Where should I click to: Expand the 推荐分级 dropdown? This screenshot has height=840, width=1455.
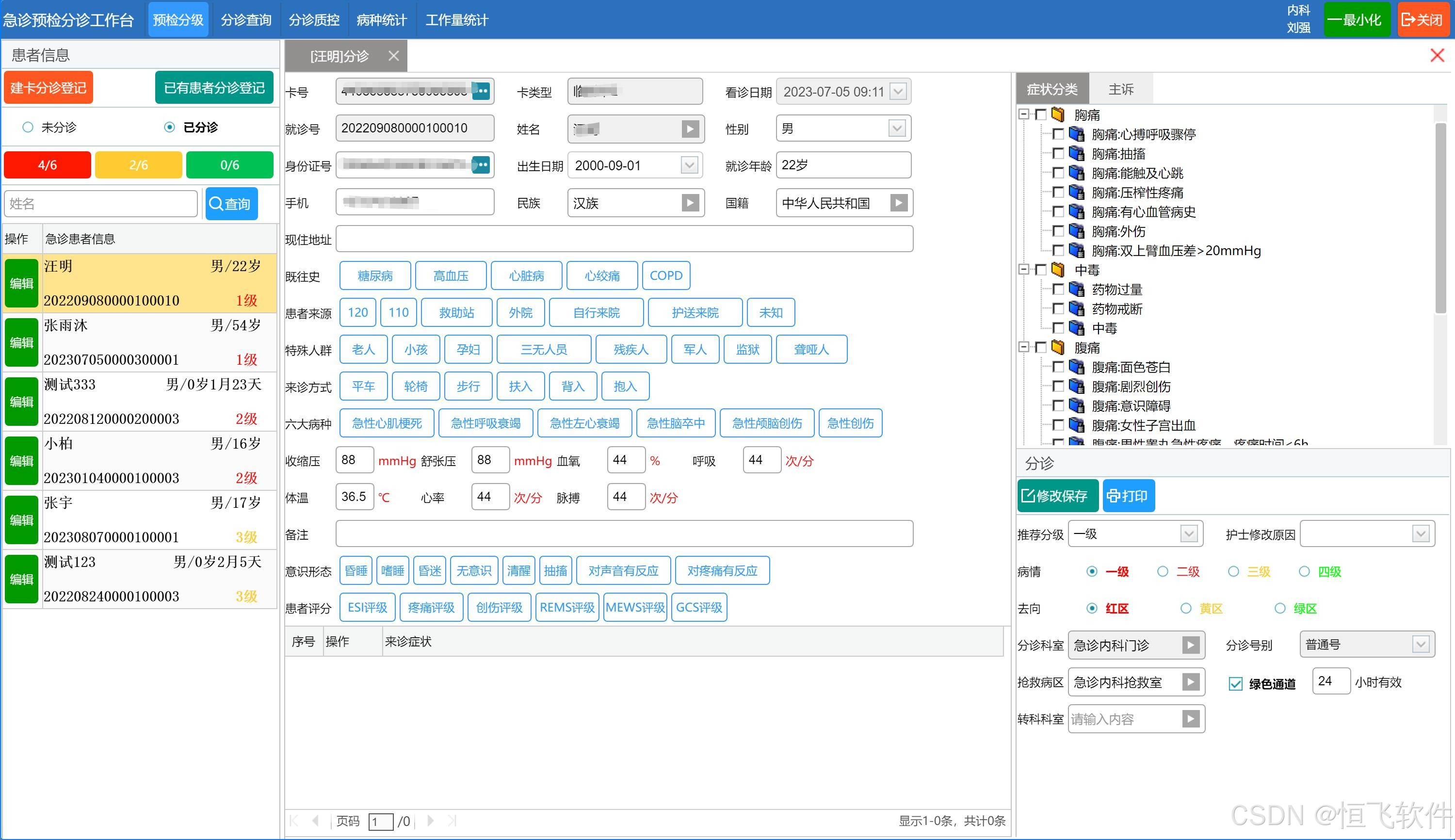[x=1188, y=533]
